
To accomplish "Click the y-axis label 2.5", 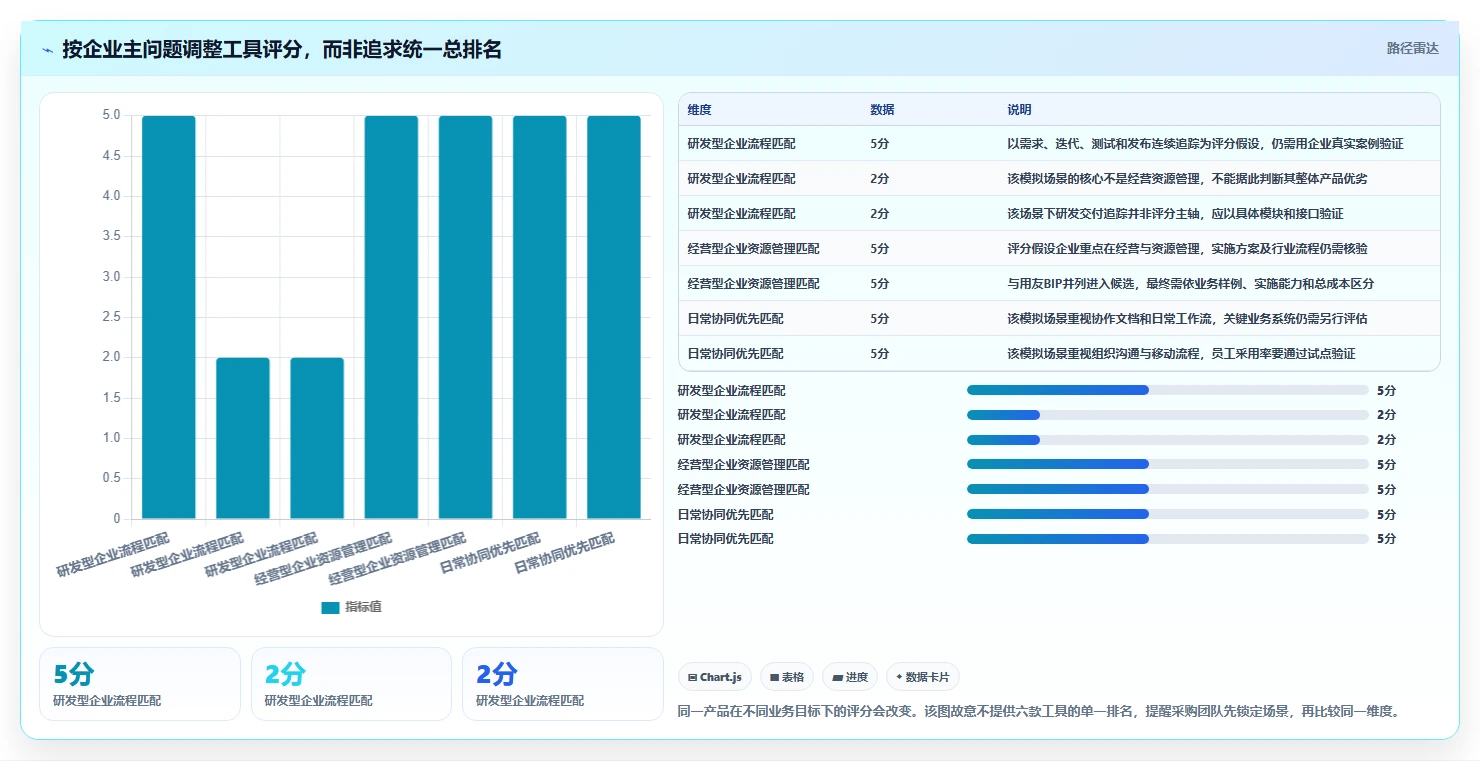I will click(111, 317).
